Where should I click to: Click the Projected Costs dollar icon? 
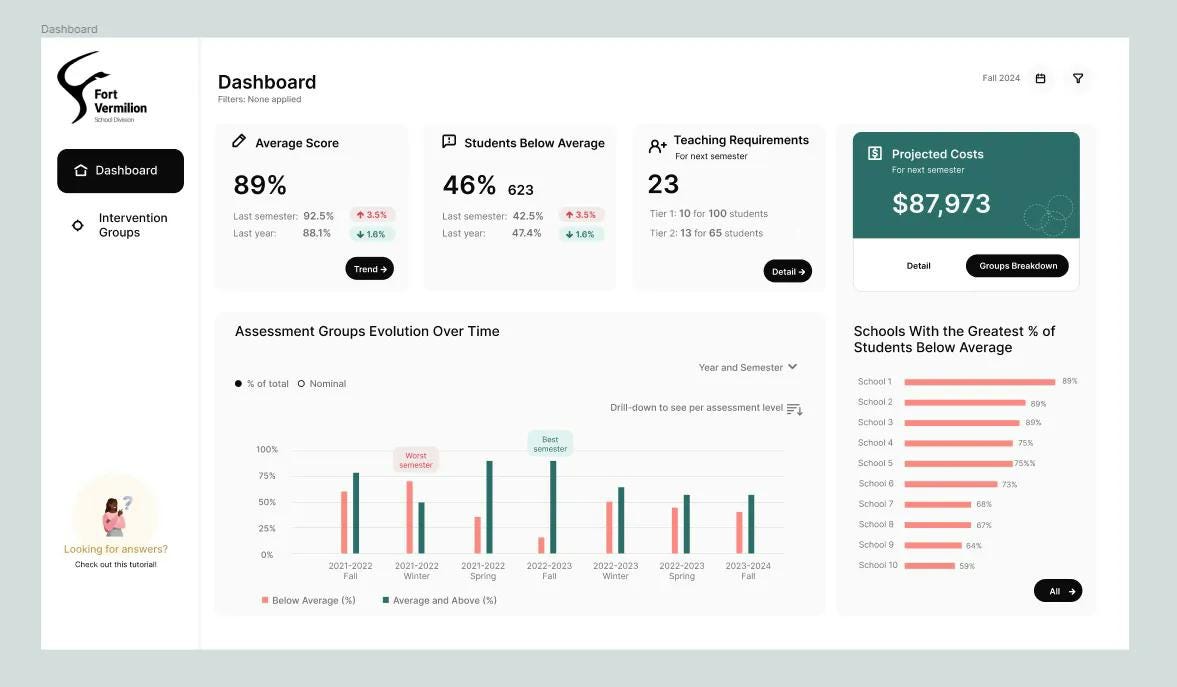click(x=874, y=154)
